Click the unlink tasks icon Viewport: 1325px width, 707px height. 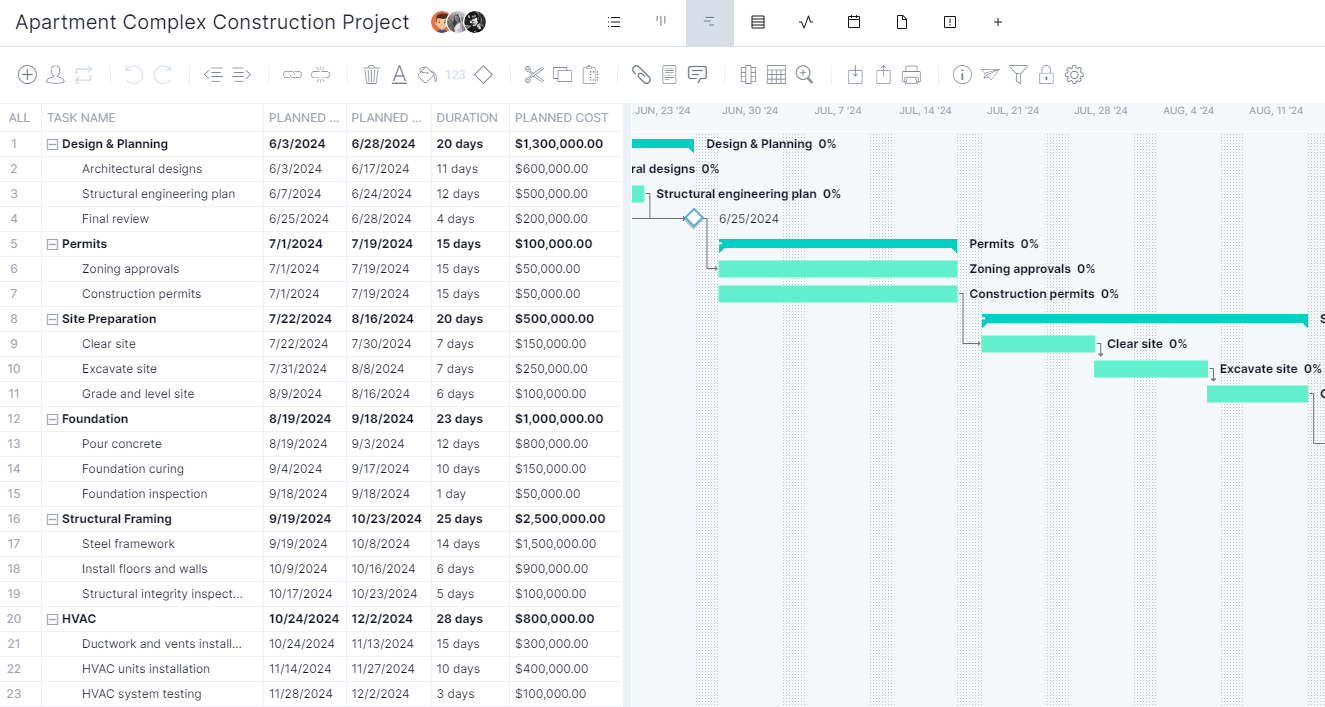tap(320, 74)
